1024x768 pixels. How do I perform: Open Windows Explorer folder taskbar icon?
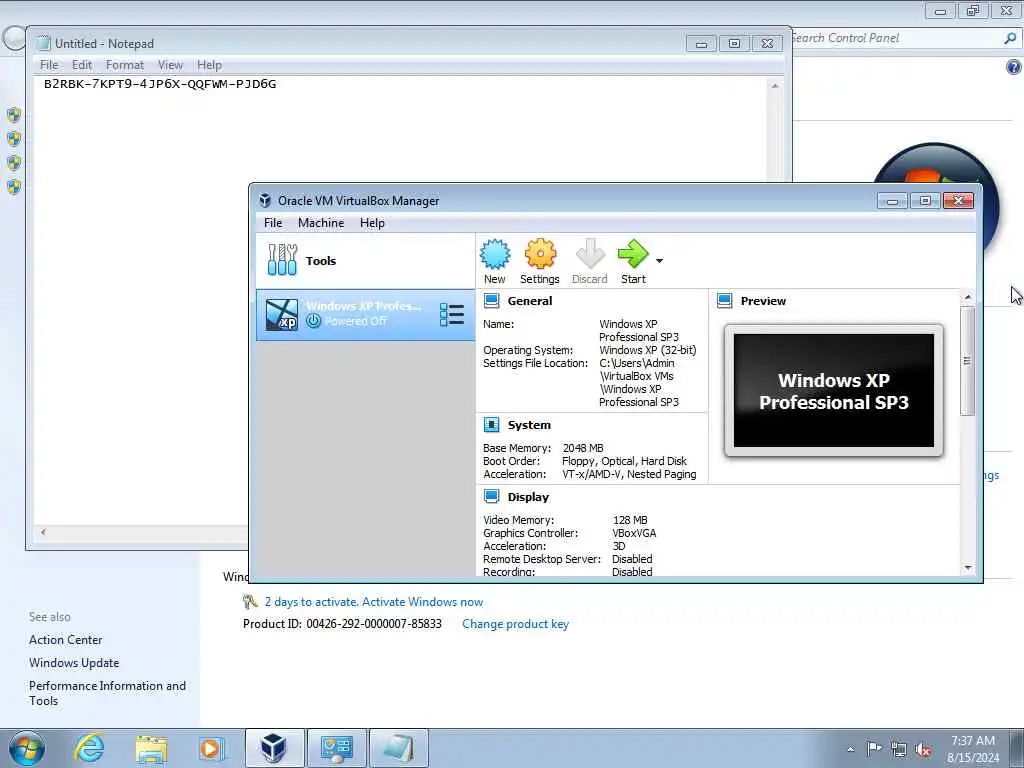pos(152,748)
